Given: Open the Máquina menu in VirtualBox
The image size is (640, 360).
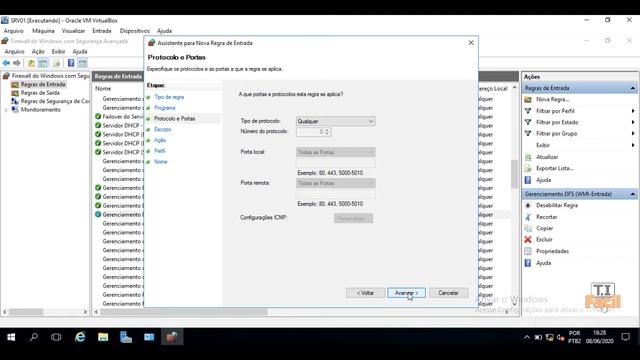Looking at the screenshot, I should 43,31.
